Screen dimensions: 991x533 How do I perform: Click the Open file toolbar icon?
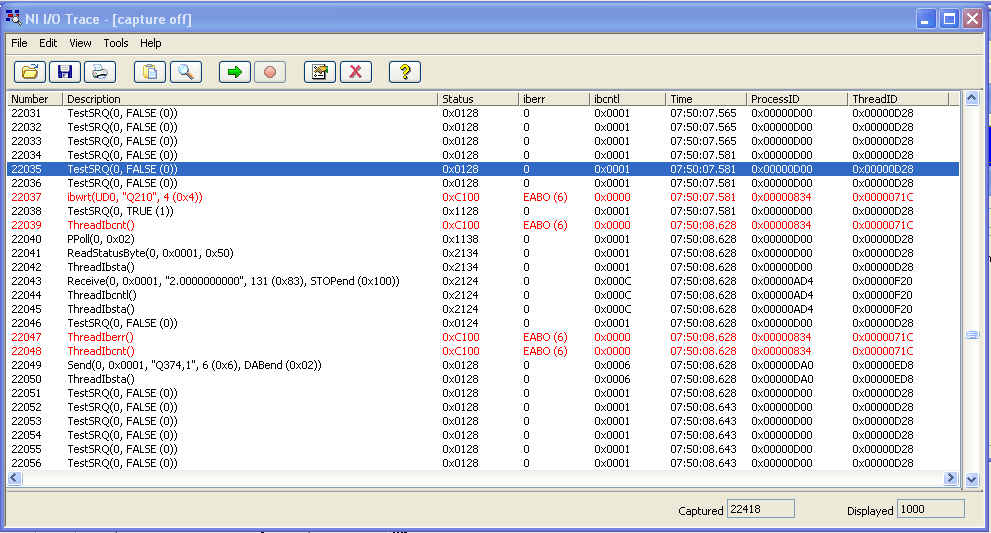(x=30, y=71)
